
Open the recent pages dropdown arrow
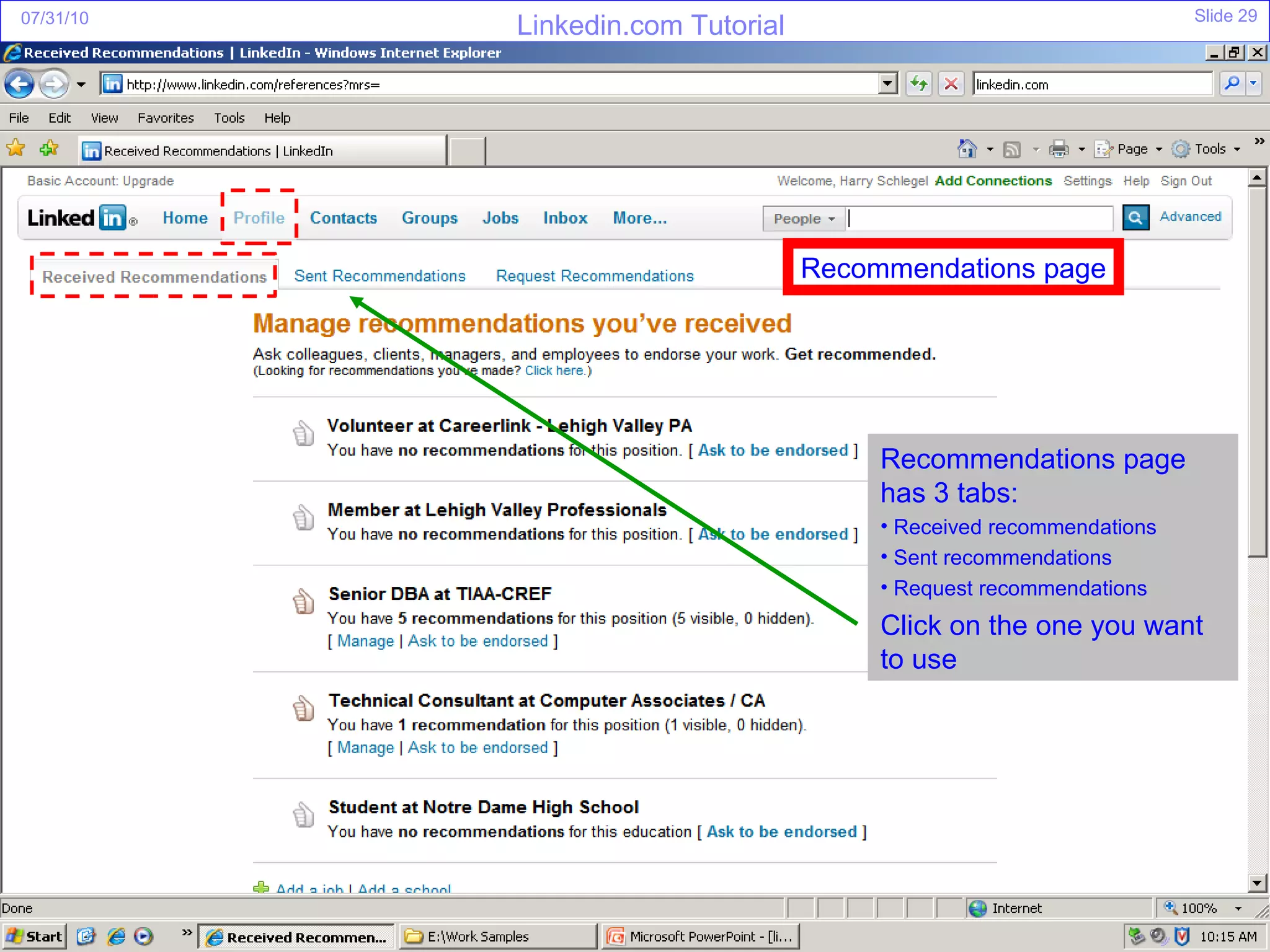81,85
